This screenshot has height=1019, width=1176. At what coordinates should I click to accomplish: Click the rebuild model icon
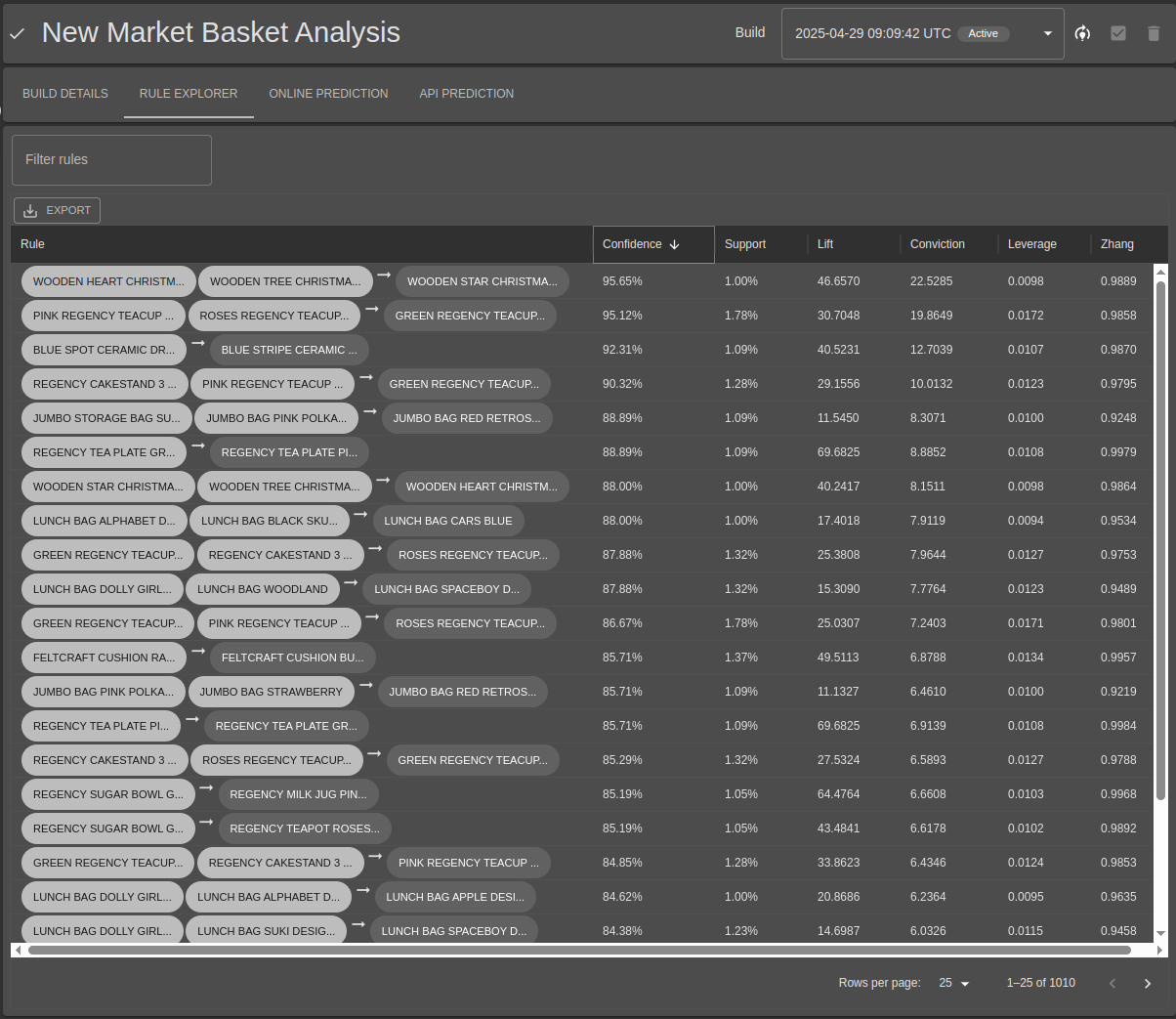pyautogui.click(x=1082, y=33)
